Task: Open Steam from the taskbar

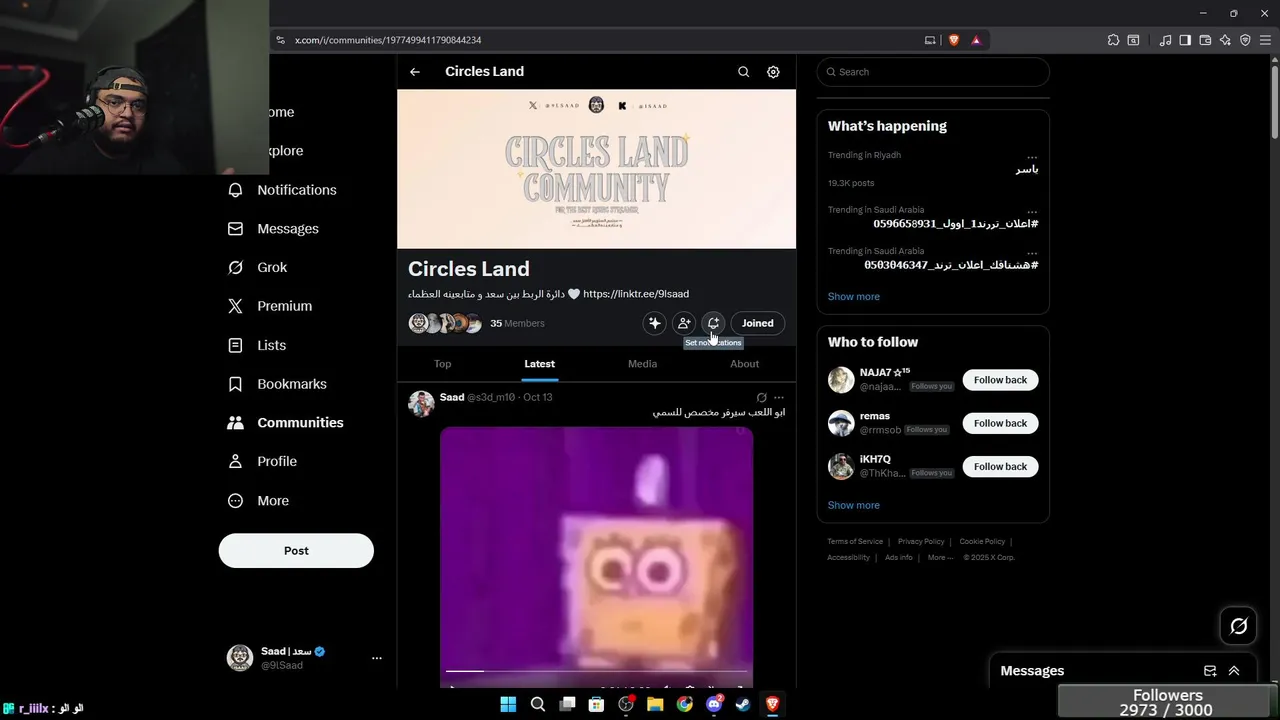Action: pos(743,704)
